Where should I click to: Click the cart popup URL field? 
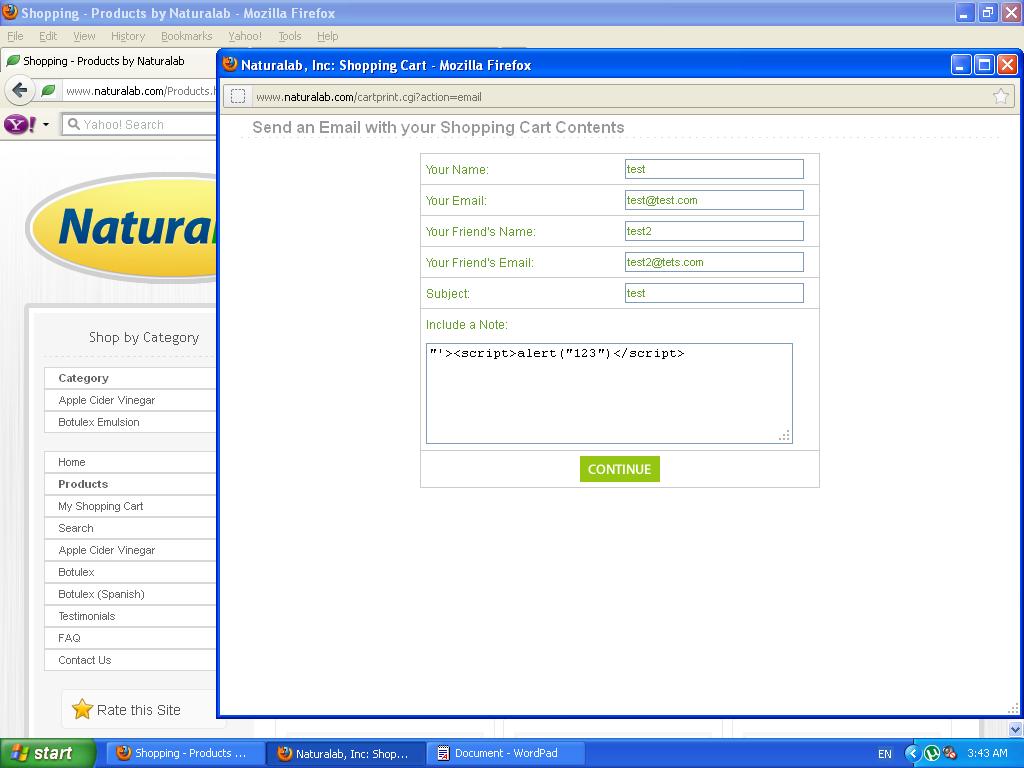[x=620, y=97]
